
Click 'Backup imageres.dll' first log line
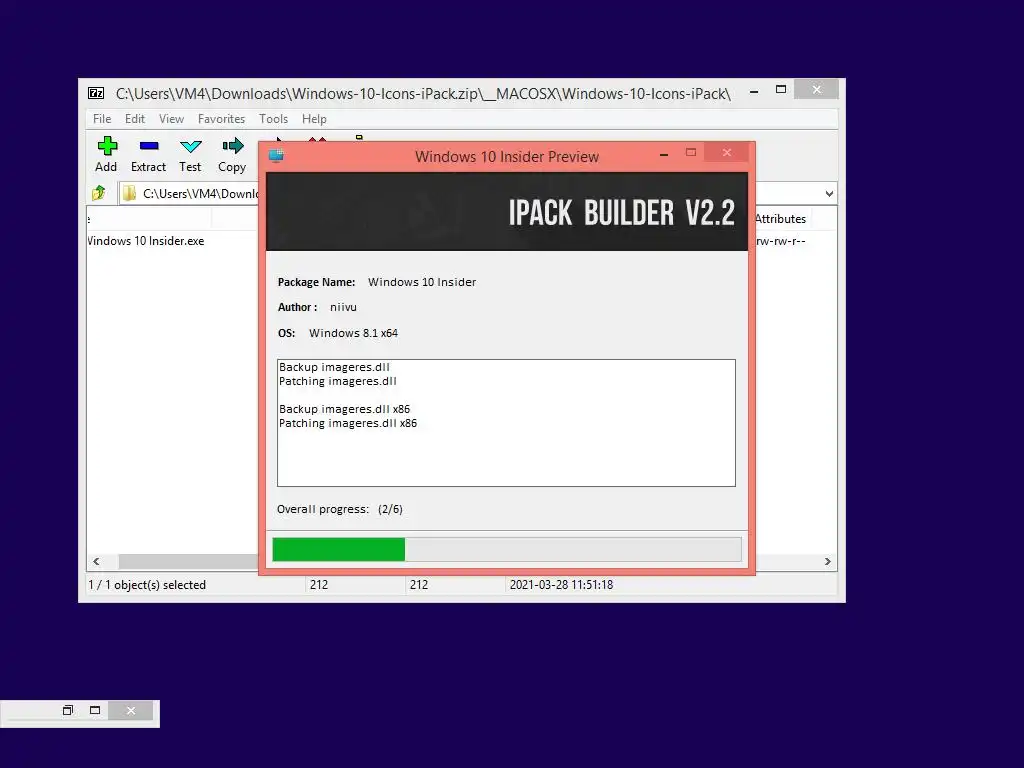334,367
